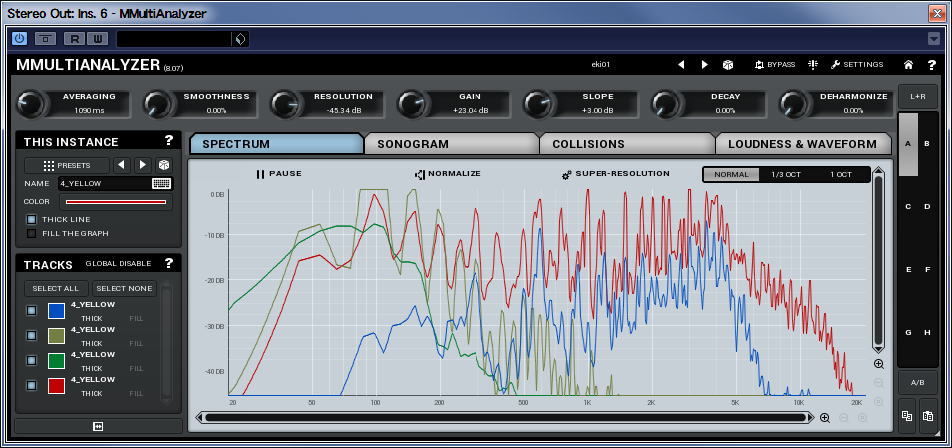The height and width of the screenshot is (448, 952).
Task: Click the vertical zoom-in magnifier
Action: [879, 364]
